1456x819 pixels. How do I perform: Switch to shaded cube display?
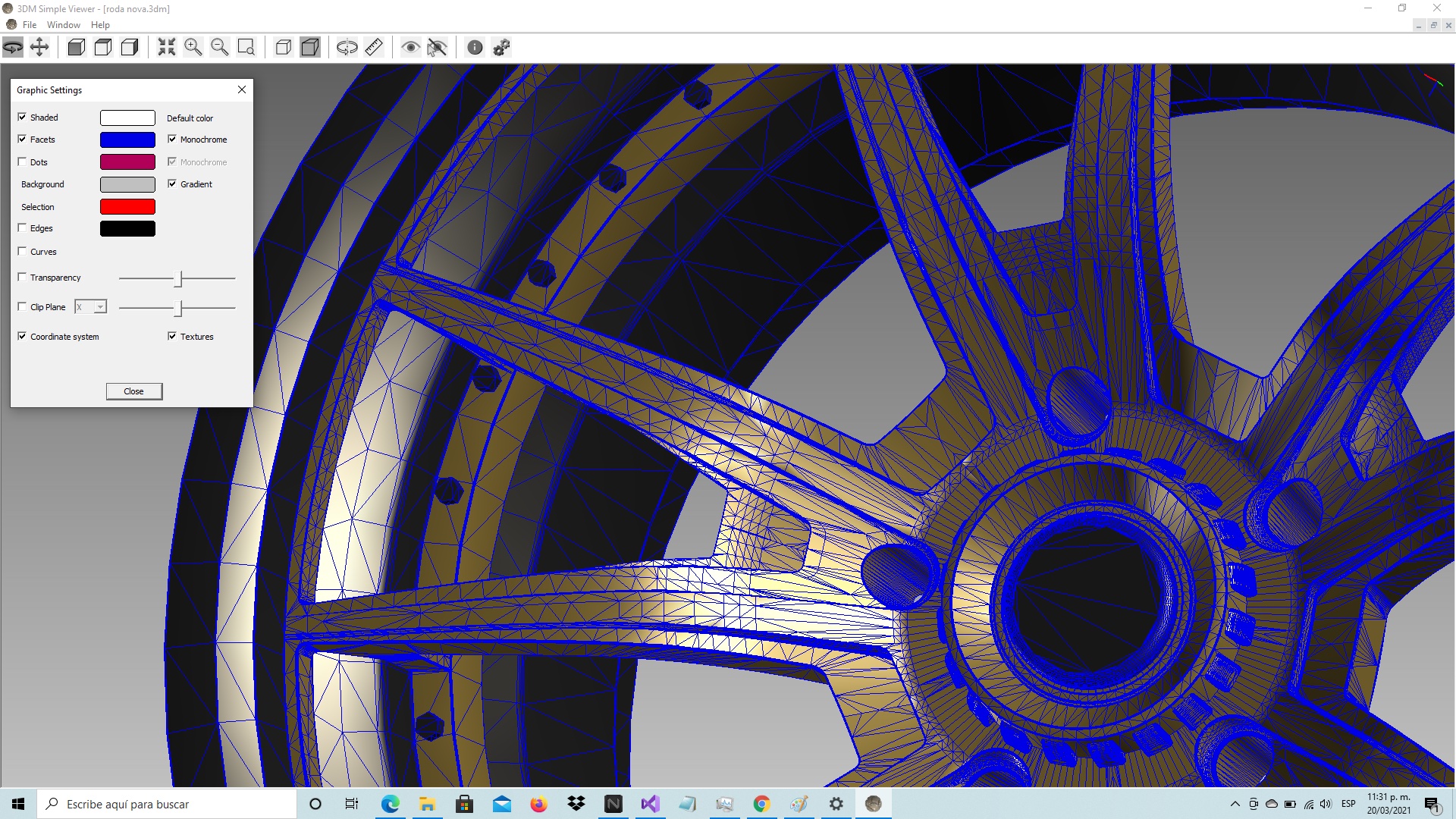point(310,47)
